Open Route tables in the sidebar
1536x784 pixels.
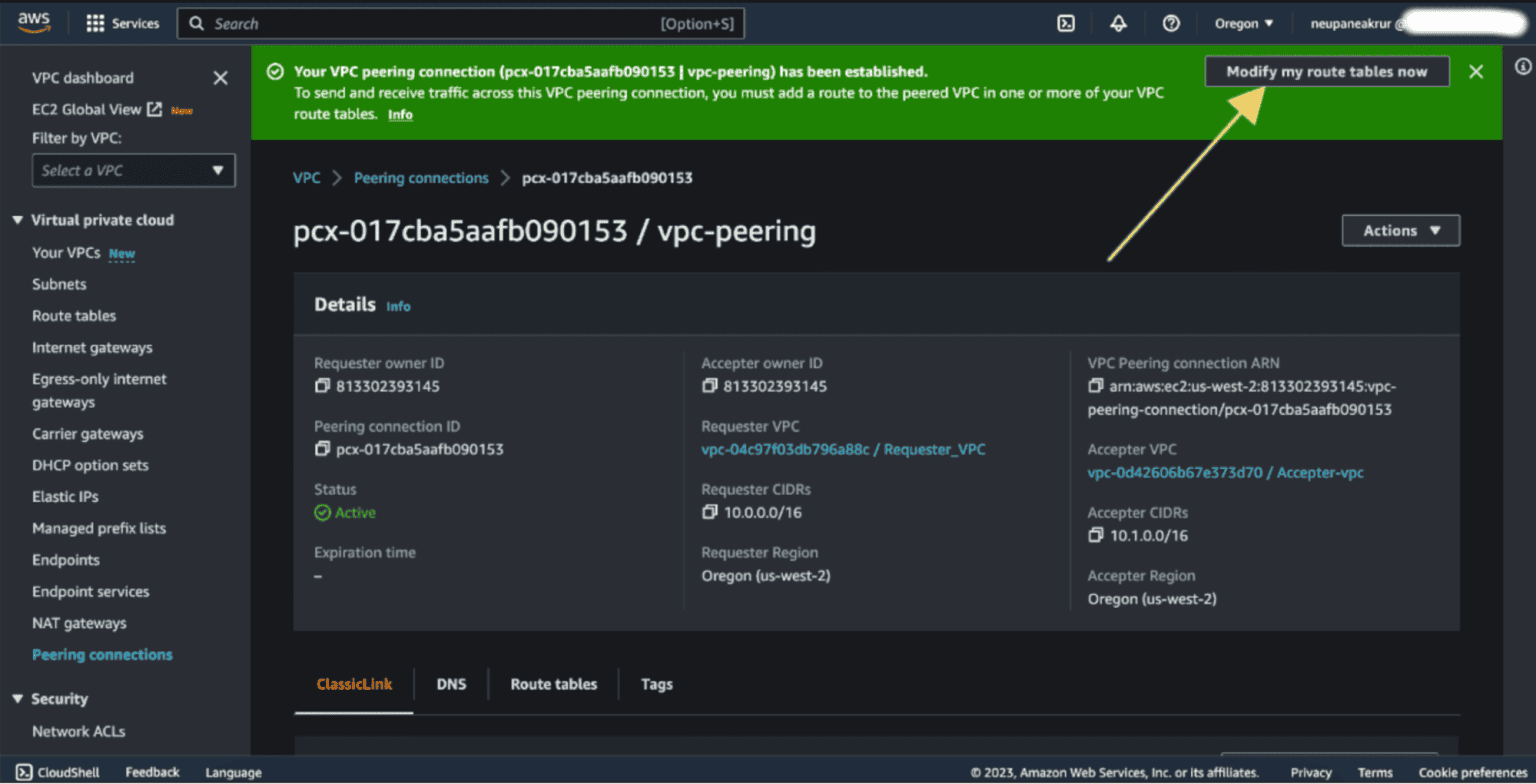tap(74, 316)
